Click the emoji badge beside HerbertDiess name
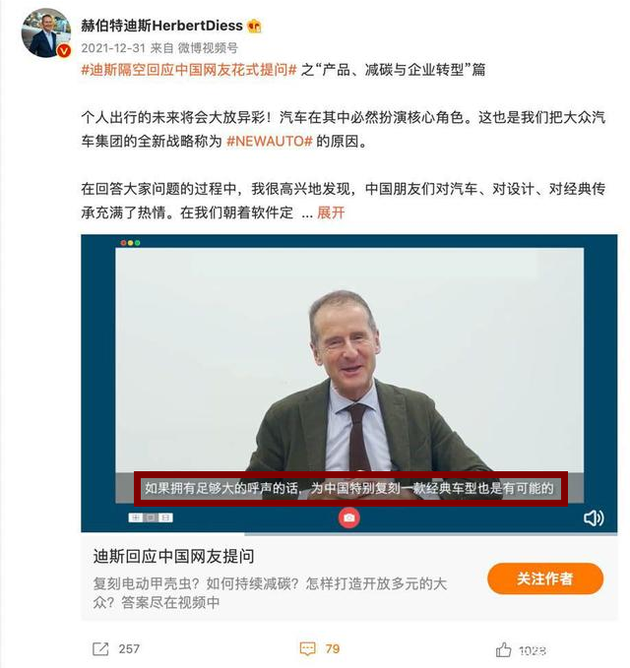The width and height of the screenshot is (630, 668). pos(254,26)
